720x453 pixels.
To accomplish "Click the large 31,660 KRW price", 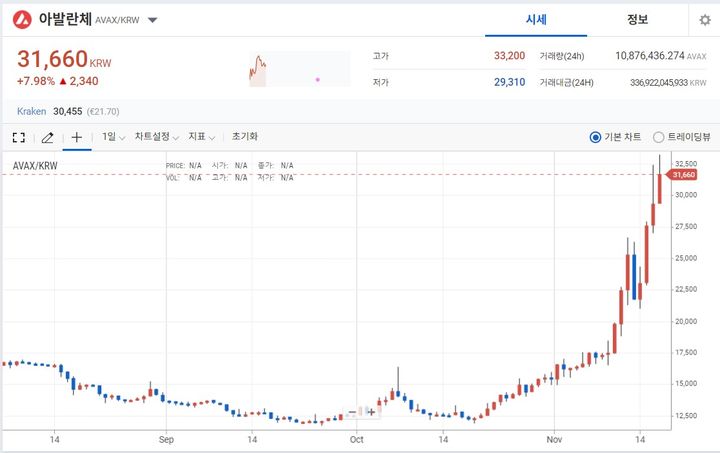I will pos(64,59).
